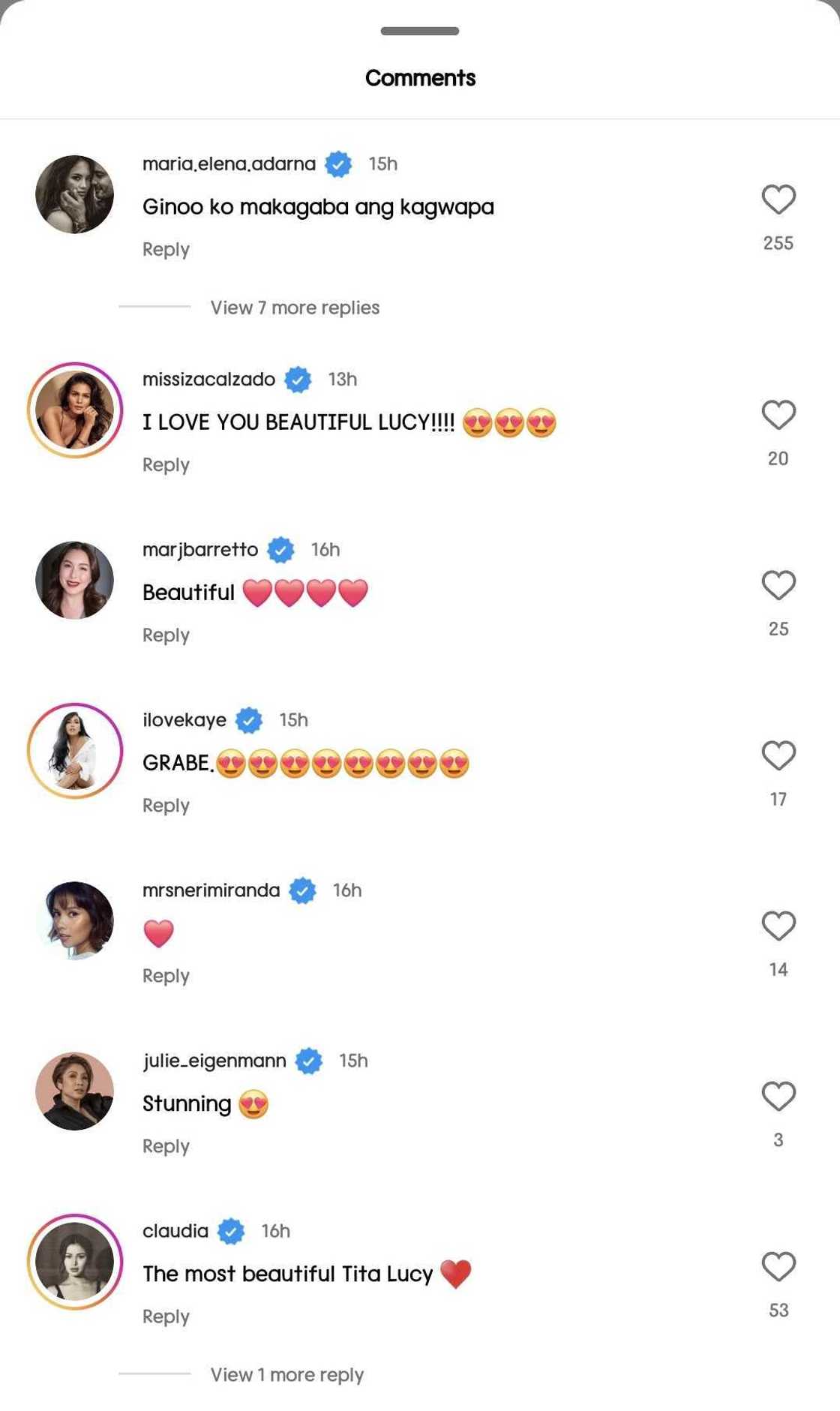This screenshot has width=840, height=1411.
Task: Expand "View 1 more reply" under claudia
Action: (286, 1375)
